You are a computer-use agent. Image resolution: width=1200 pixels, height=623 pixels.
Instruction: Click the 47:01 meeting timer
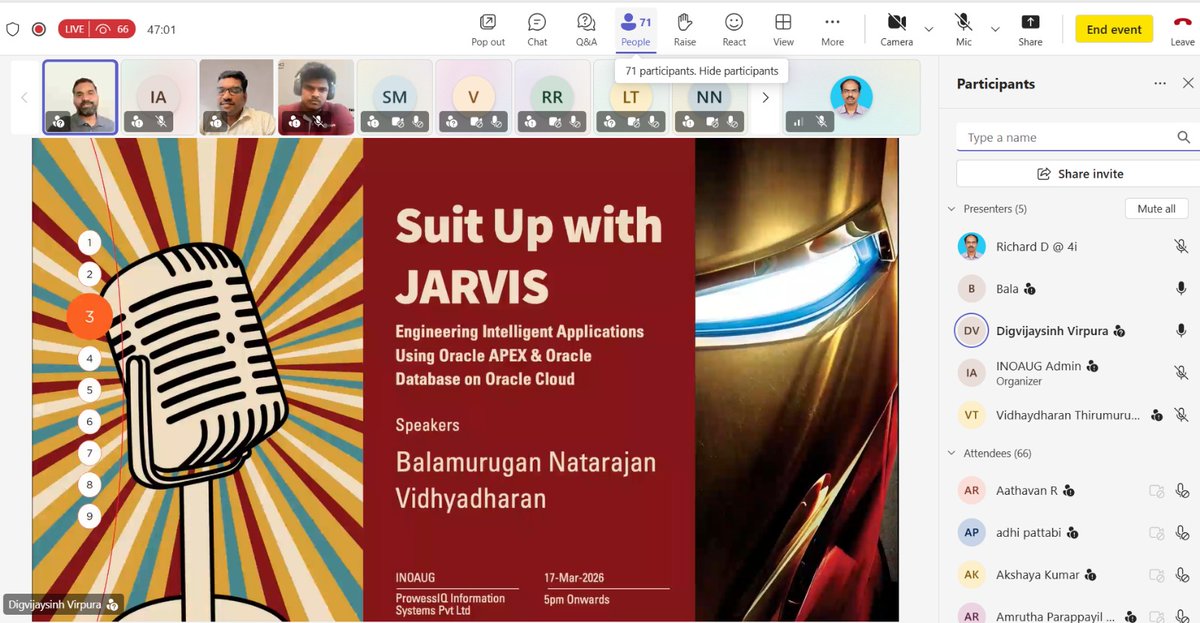(x=161, y=29)
